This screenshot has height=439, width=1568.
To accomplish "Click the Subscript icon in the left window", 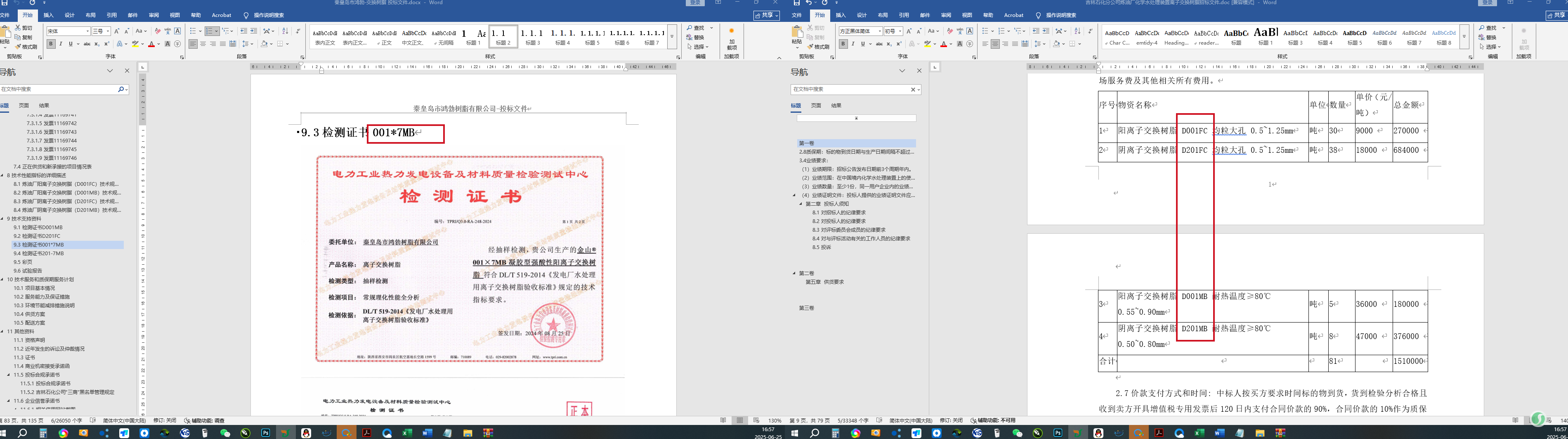I will point(97,44).
